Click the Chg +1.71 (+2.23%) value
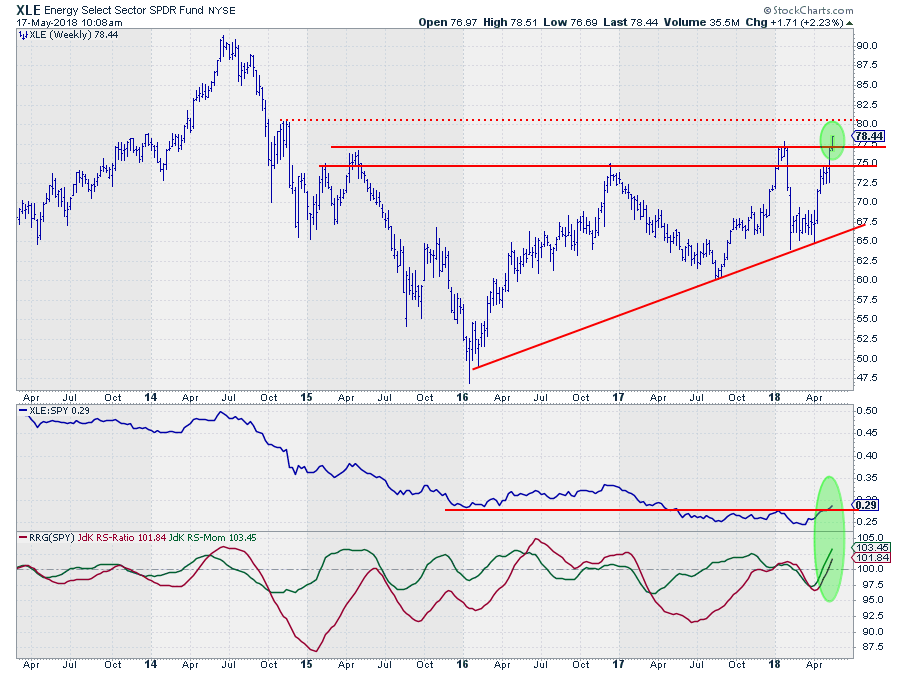 point(794,22)
